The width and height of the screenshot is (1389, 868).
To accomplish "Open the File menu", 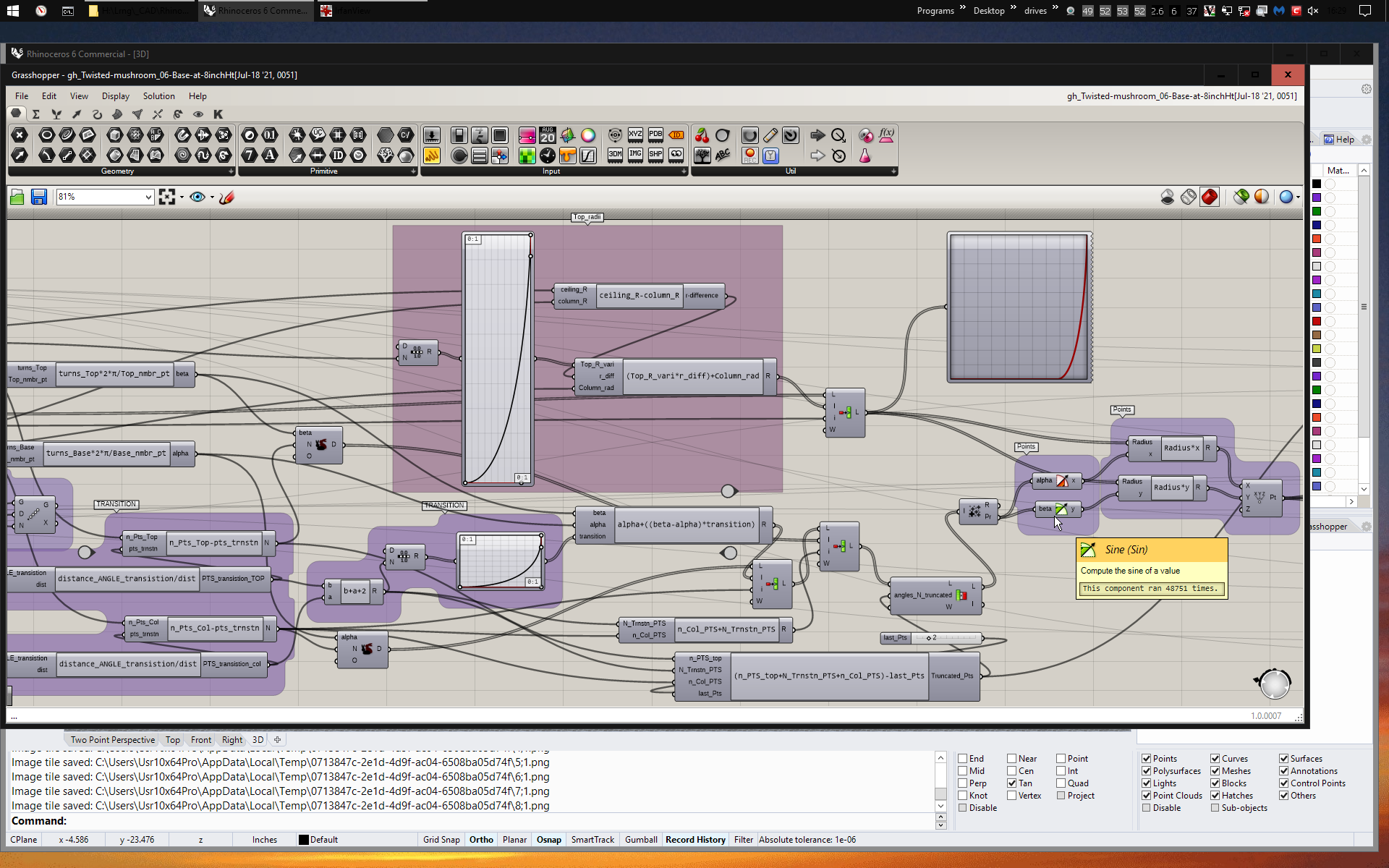I will click(22, 96).
